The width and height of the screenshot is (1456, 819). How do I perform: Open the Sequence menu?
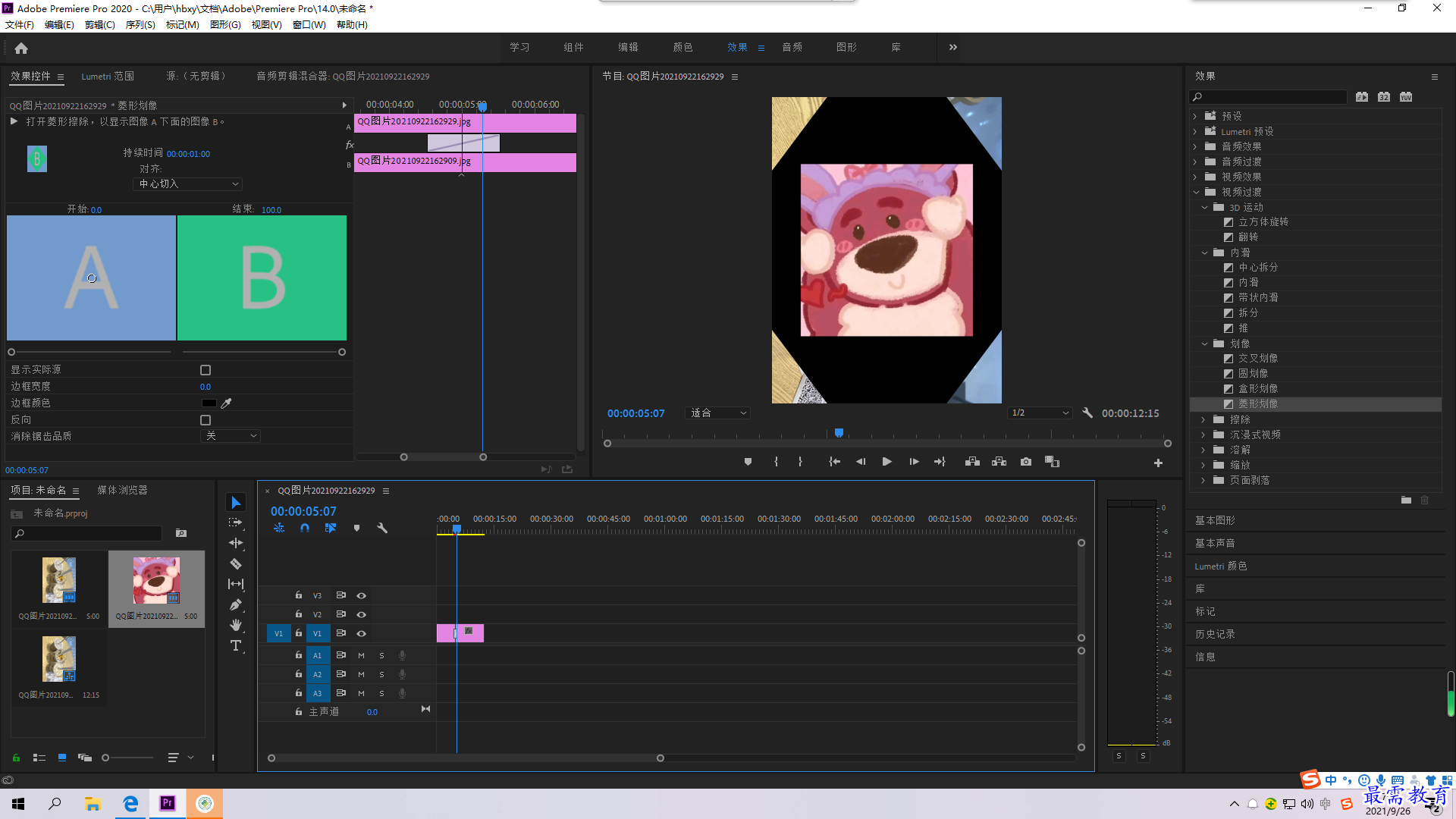point(140,25)
